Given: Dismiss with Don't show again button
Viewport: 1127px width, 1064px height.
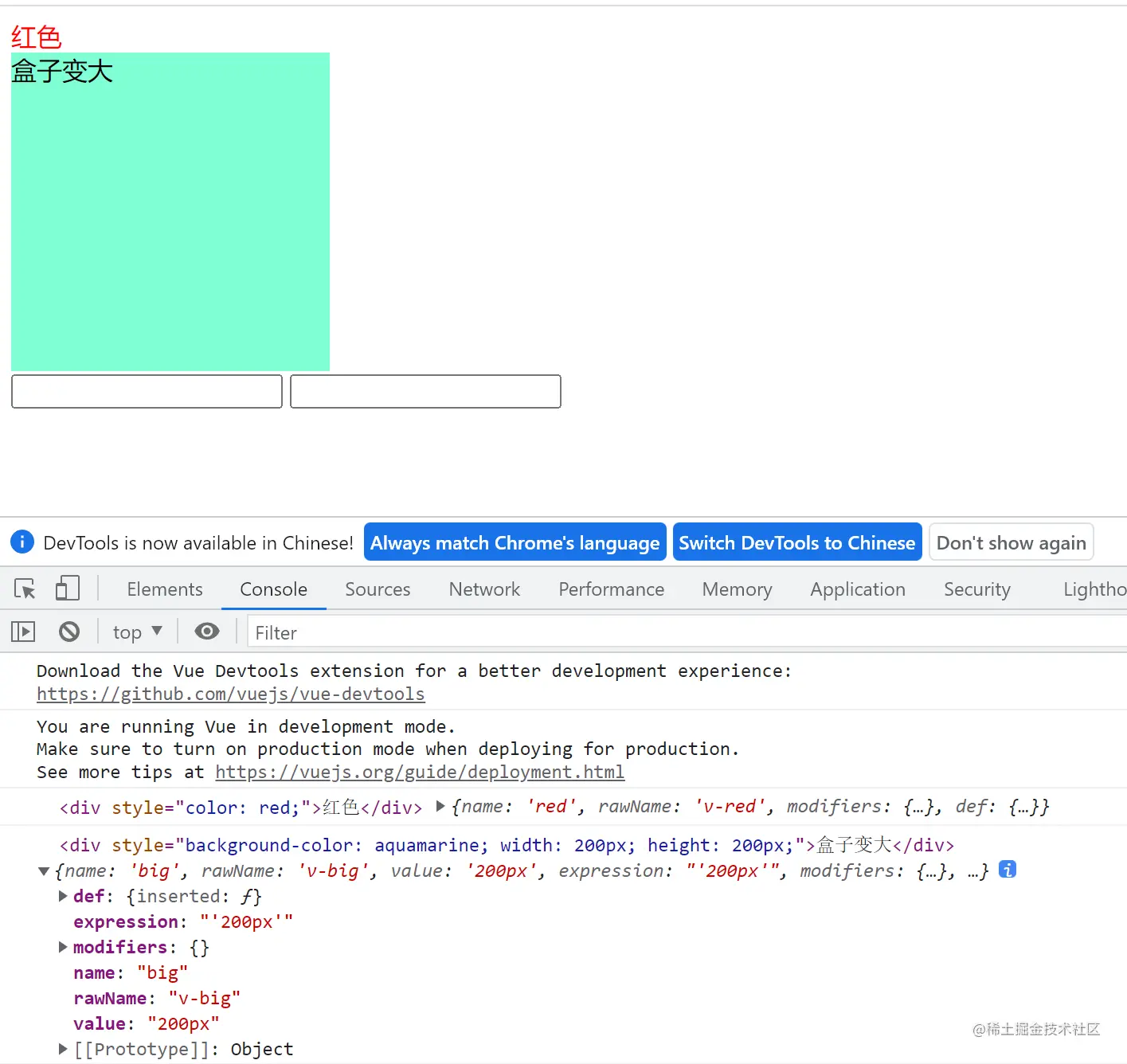Looking at the screenshot, I should [1012, 542].
